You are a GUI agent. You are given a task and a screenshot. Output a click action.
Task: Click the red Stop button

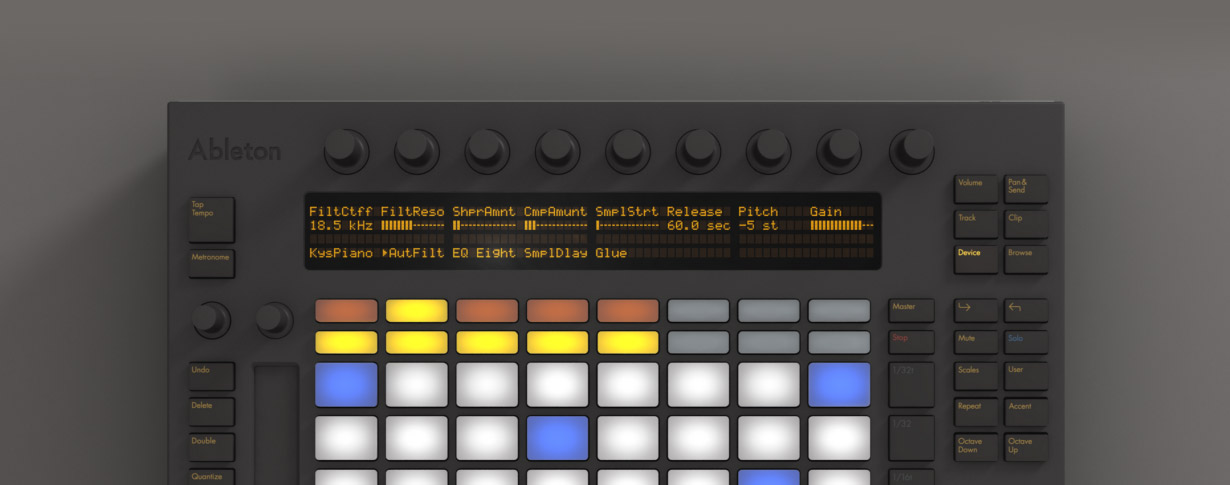[911, 342]
